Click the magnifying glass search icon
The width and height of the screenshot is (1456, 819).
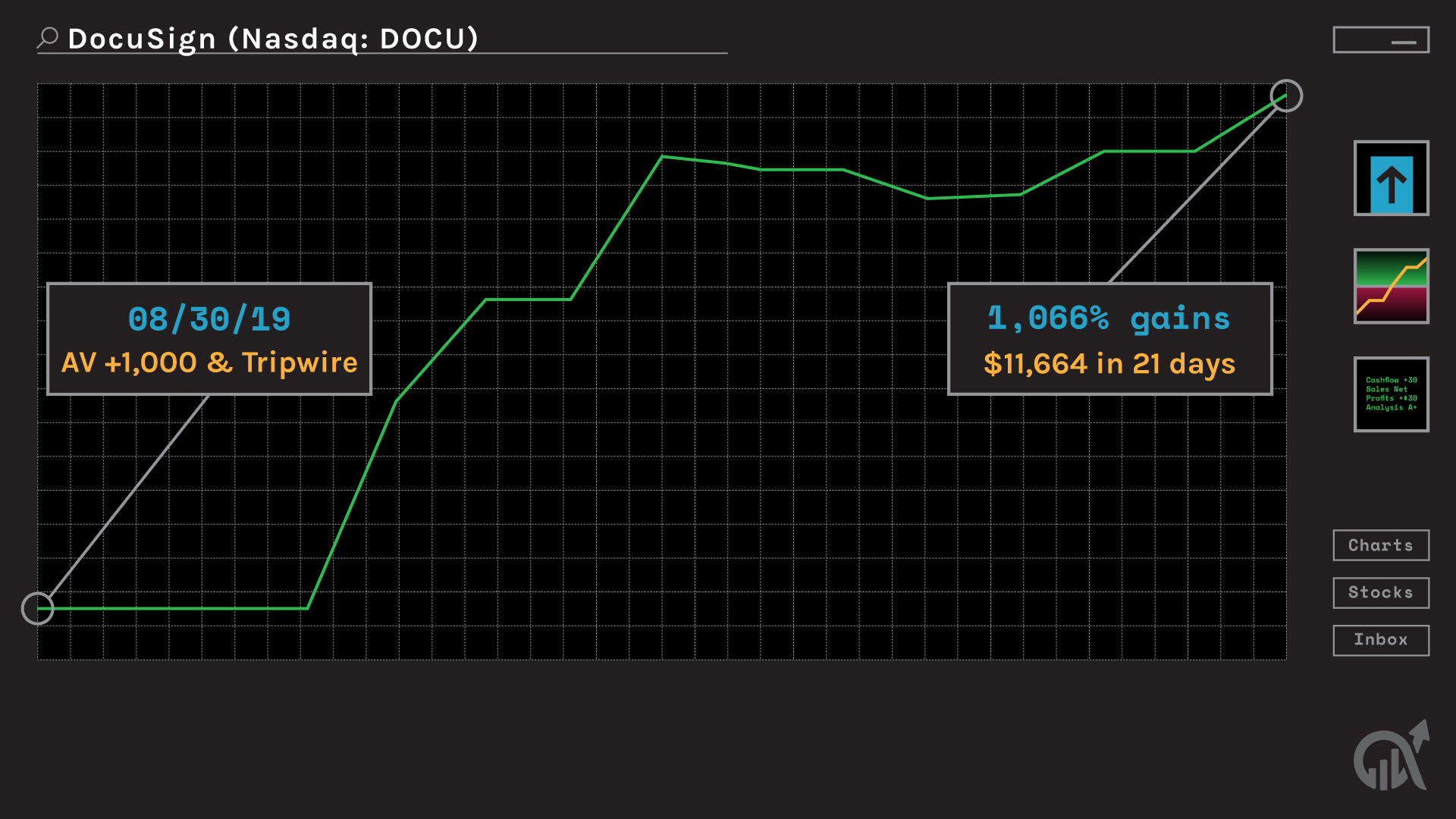[48, 37]
